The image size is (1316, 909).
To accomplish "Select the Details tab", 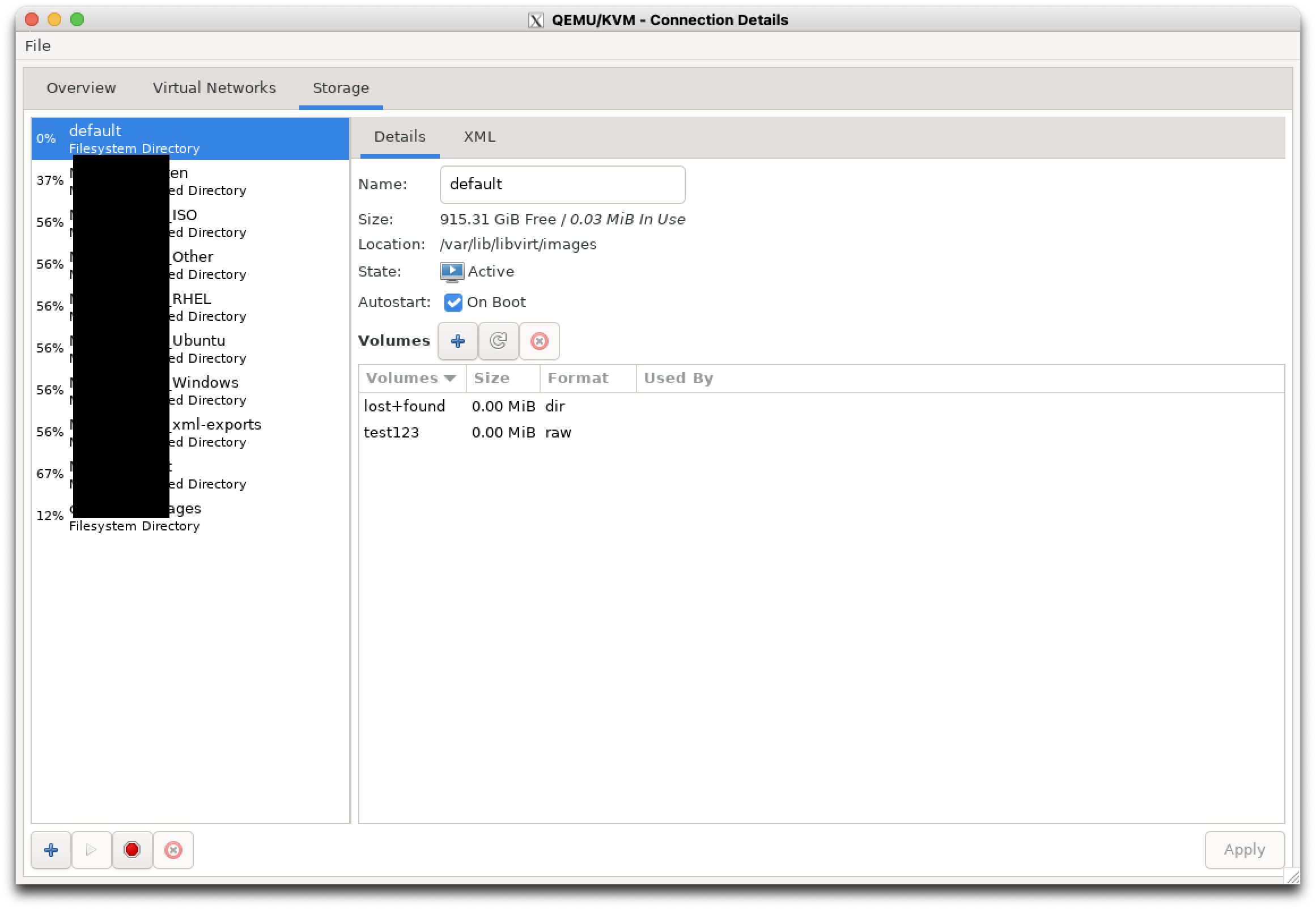I will 399,137.
